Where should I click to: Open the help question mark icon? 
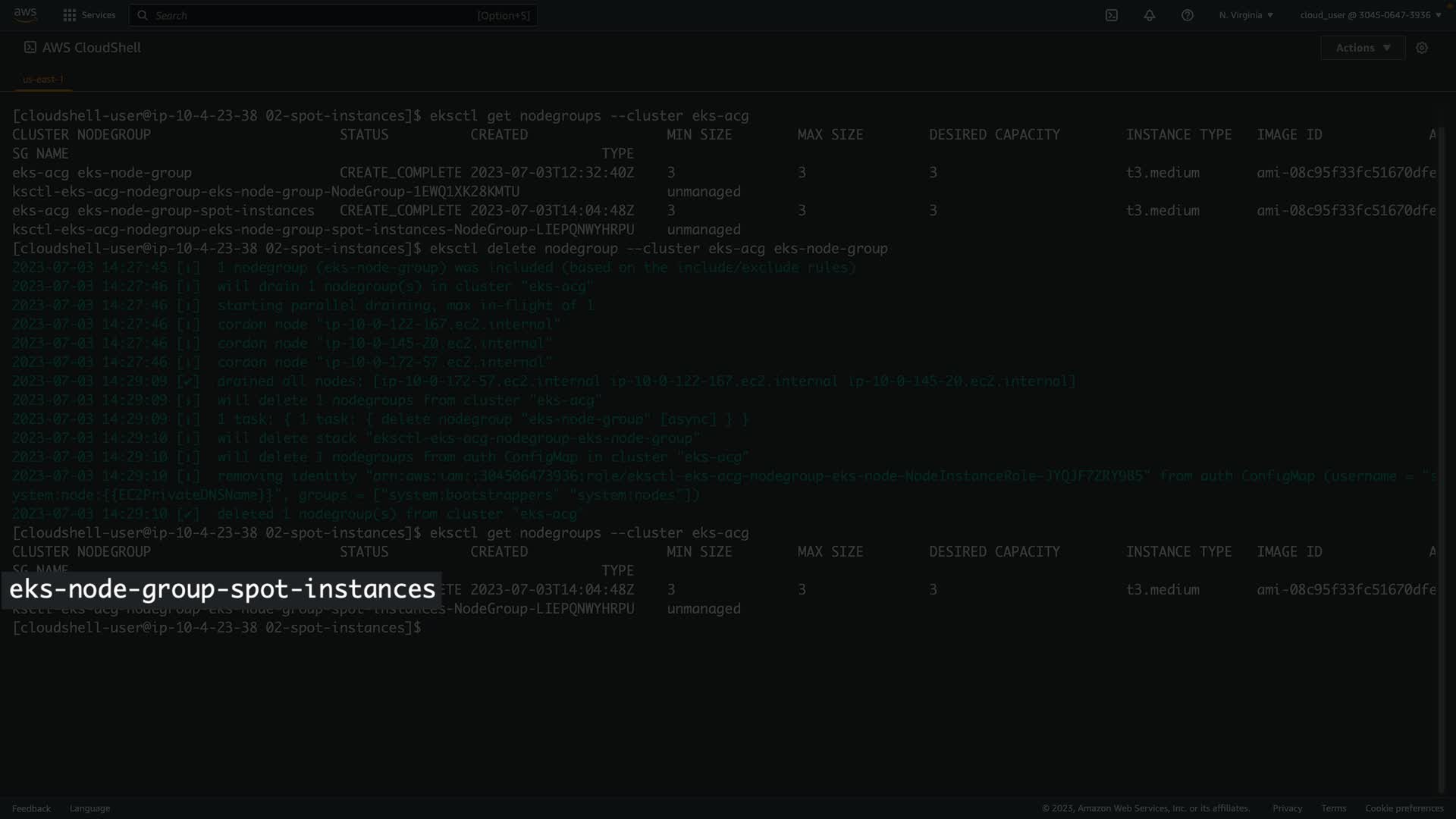click(1188, 15)
